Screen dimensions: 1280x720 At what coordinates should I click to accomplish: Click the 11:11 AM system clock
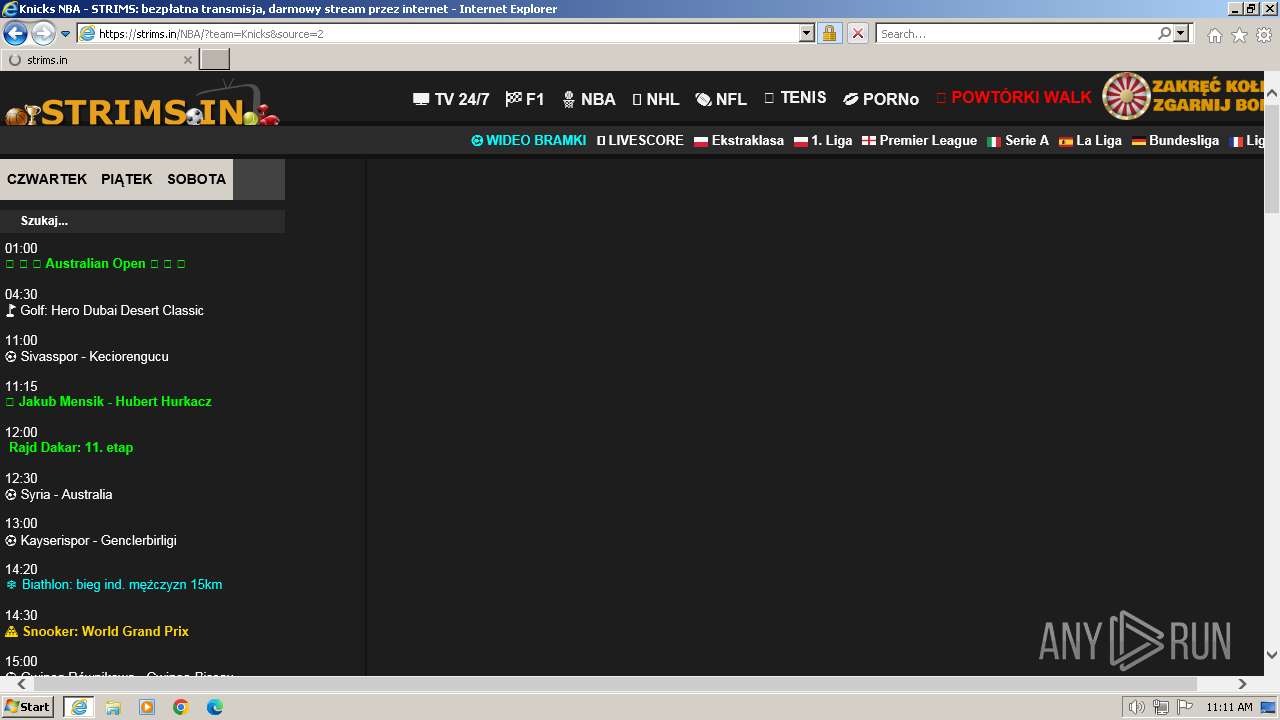(1229, 707)
